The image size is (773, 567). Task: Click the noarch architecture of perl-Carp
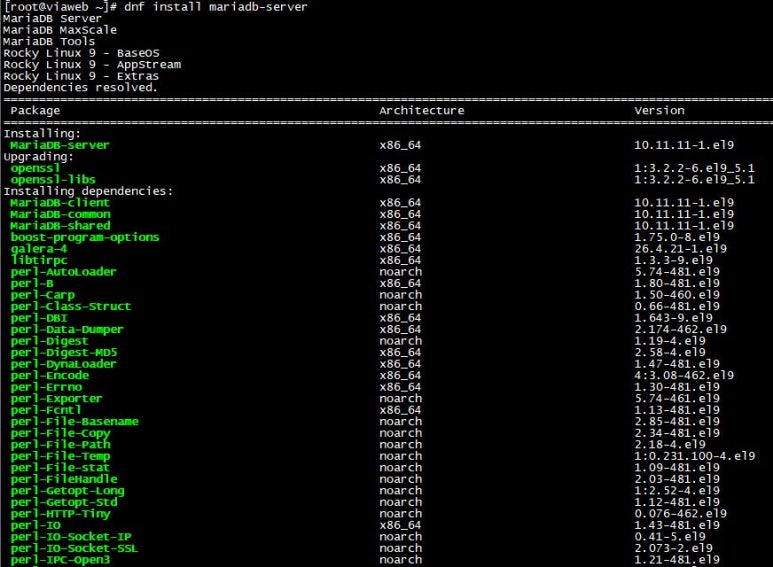(400, 295)
